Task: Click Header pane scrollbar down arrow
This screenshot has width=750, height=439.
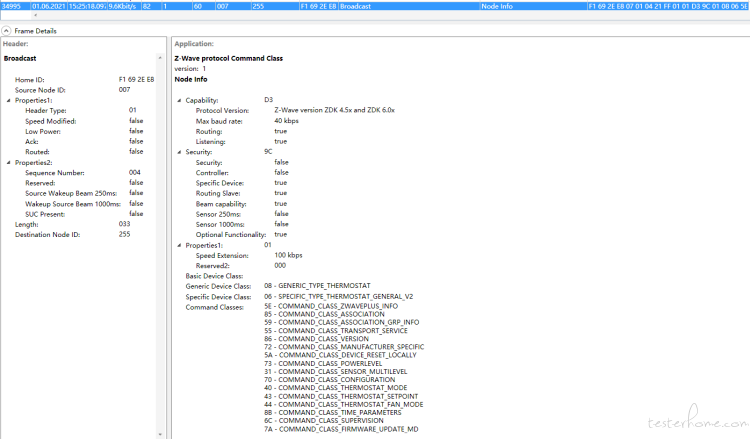Action: [160, 434]
